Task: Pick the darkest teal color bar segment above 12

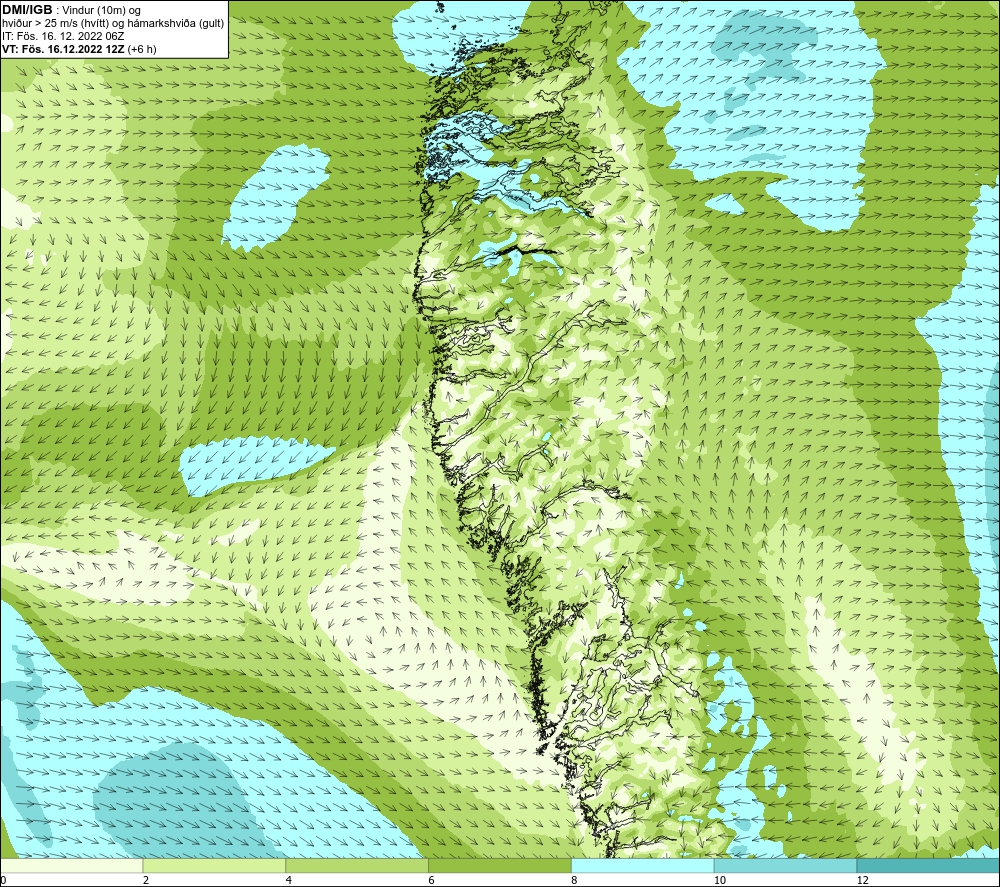Action: point(928,865)
